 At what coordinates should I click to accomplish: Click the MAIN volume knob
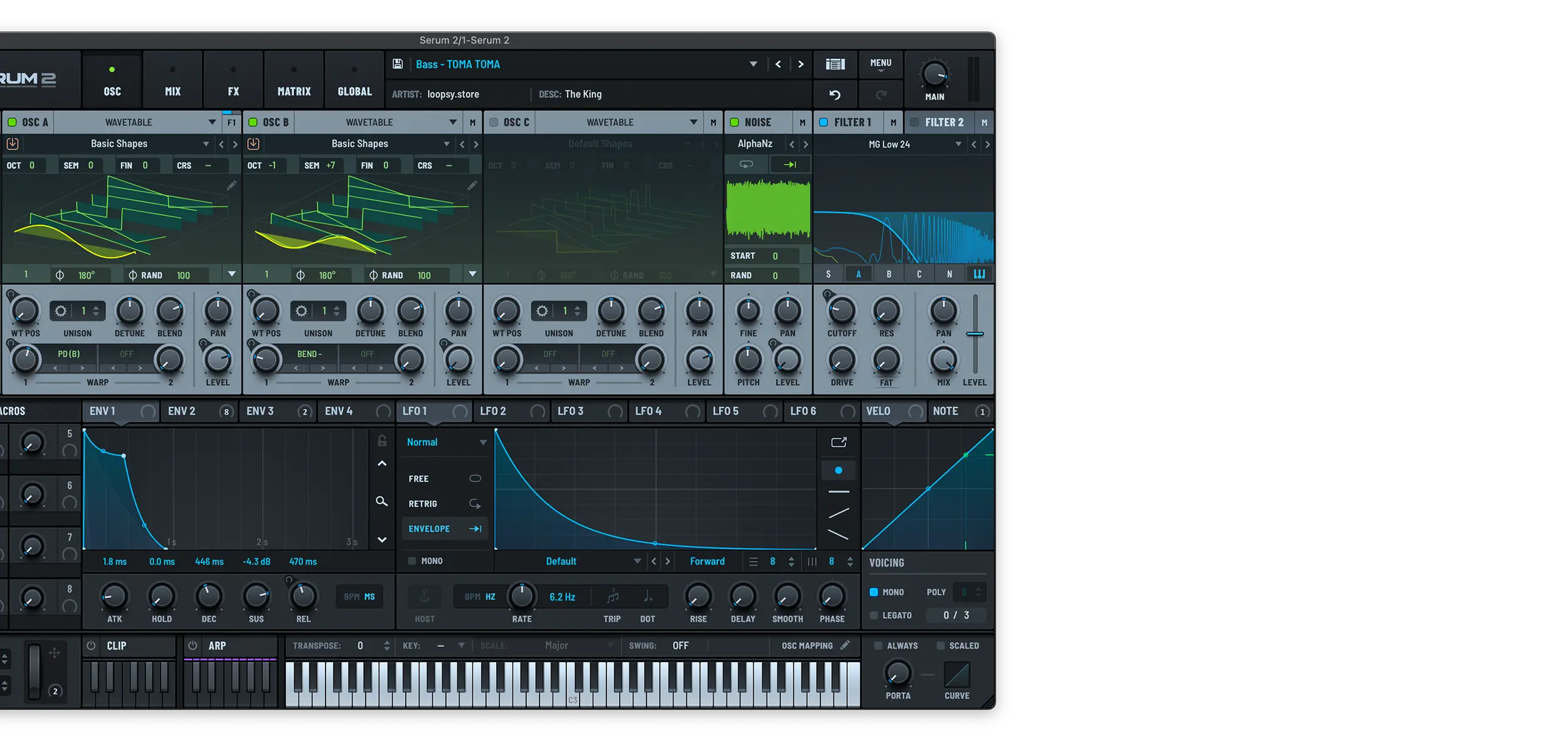(x=935, y=75)
